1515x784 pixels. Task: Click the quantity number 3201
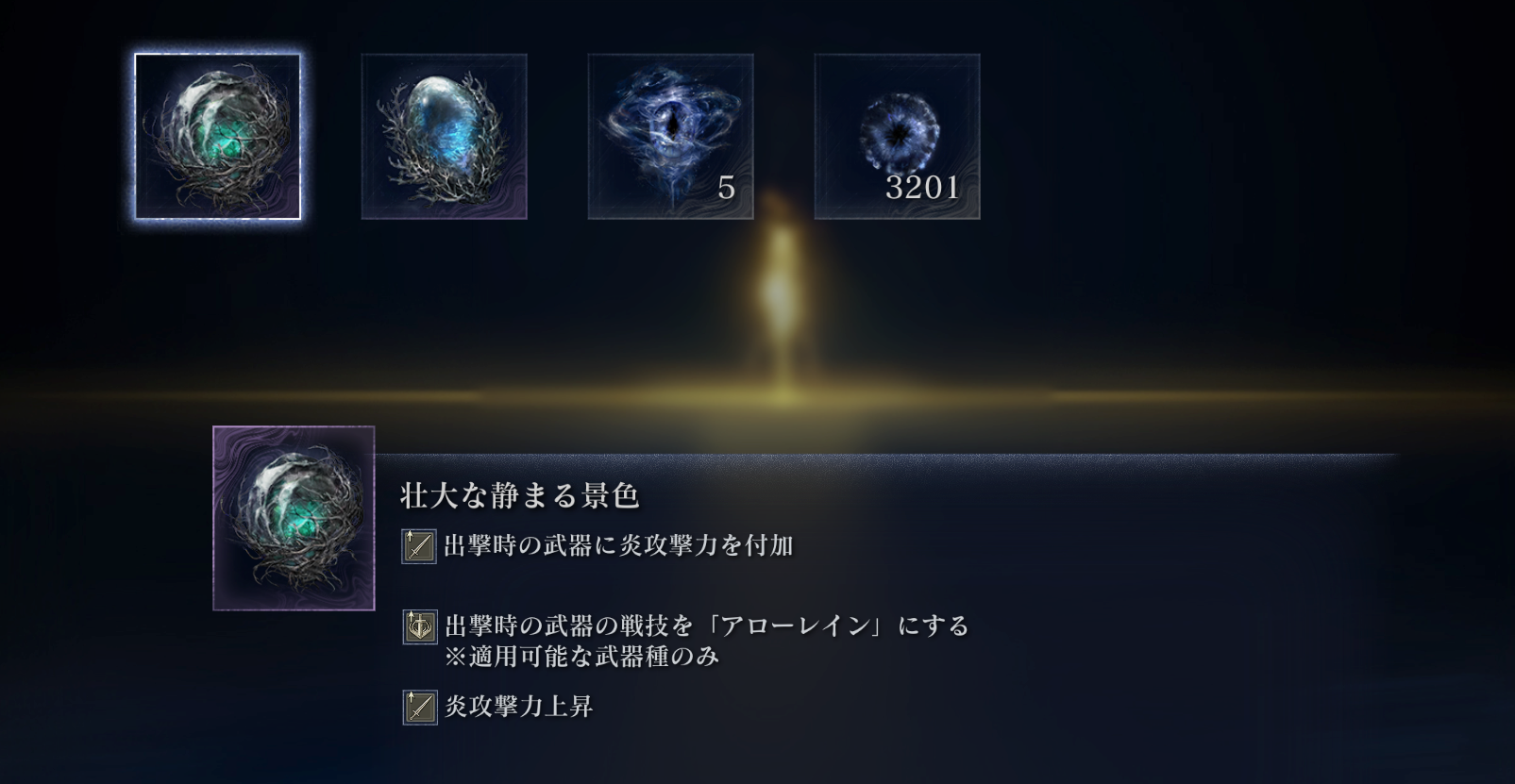click(922, 188)
